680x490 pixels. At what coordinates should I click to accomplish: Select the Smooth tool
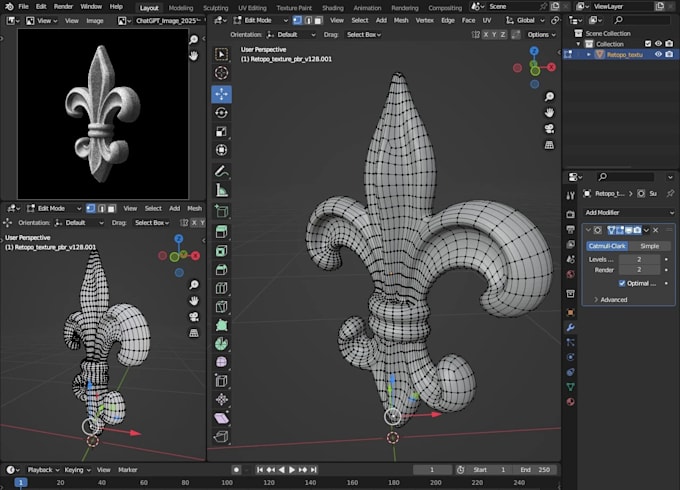221,362
